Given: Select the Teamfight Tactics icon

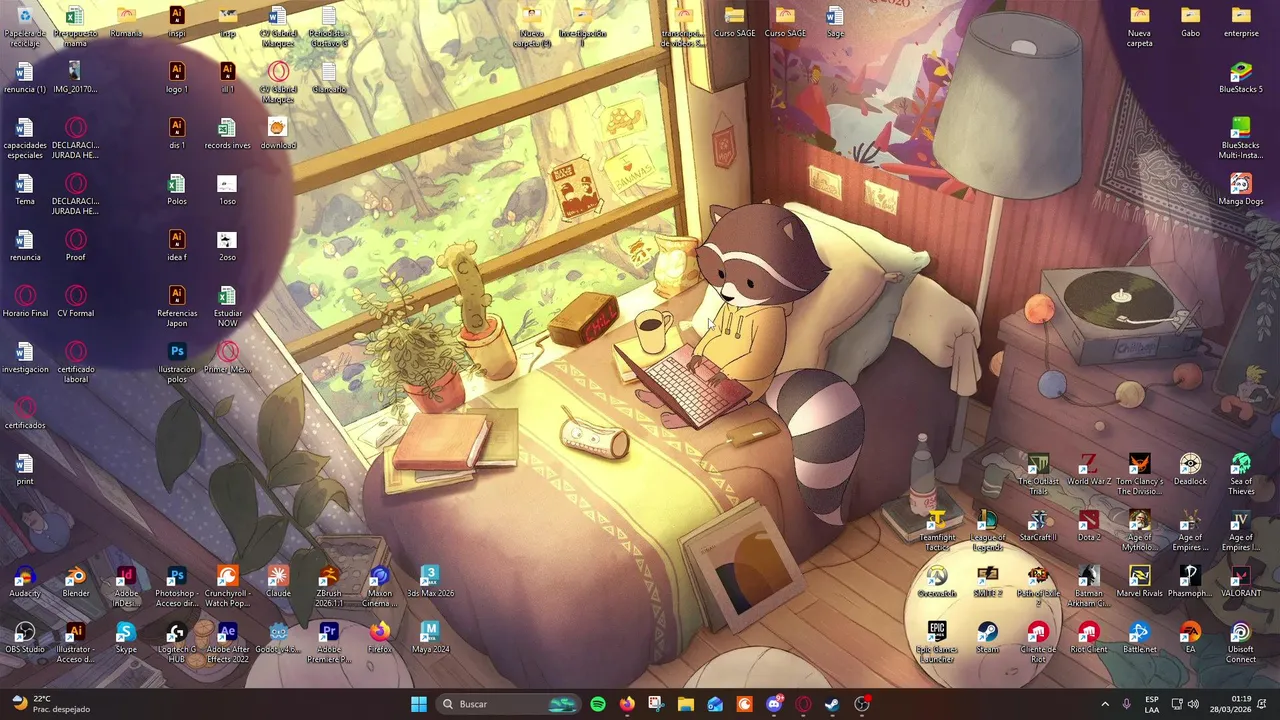Looking at the screenshot, I should (937, 531).
